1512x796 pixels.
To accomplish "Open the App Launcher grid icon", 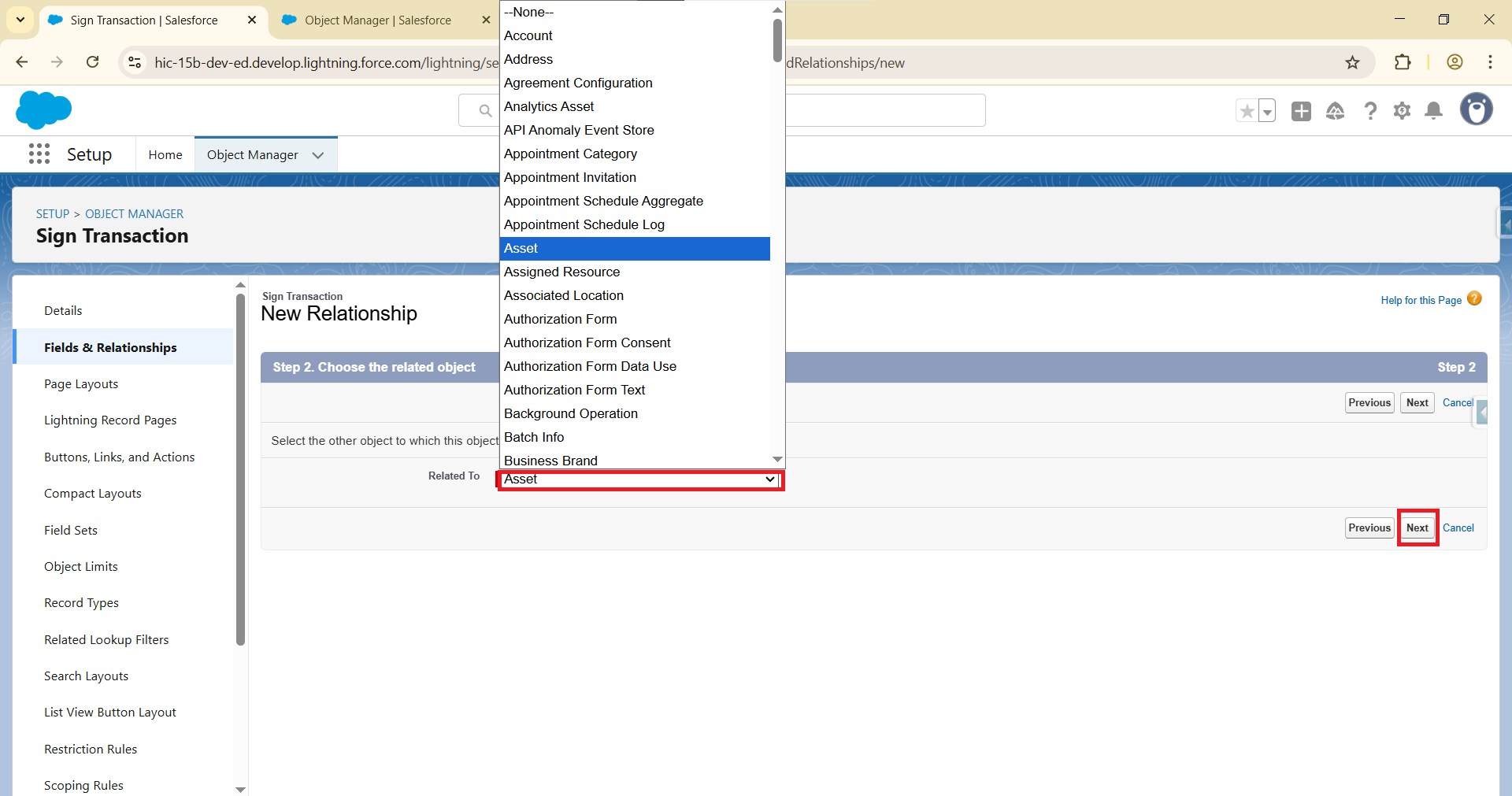I will tap(39, 154).
